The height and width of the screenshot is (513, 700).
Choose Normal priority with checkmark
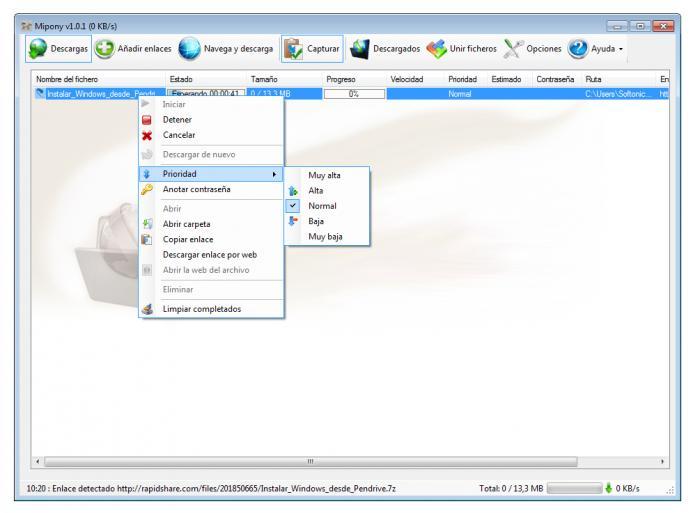click(322, 205)
